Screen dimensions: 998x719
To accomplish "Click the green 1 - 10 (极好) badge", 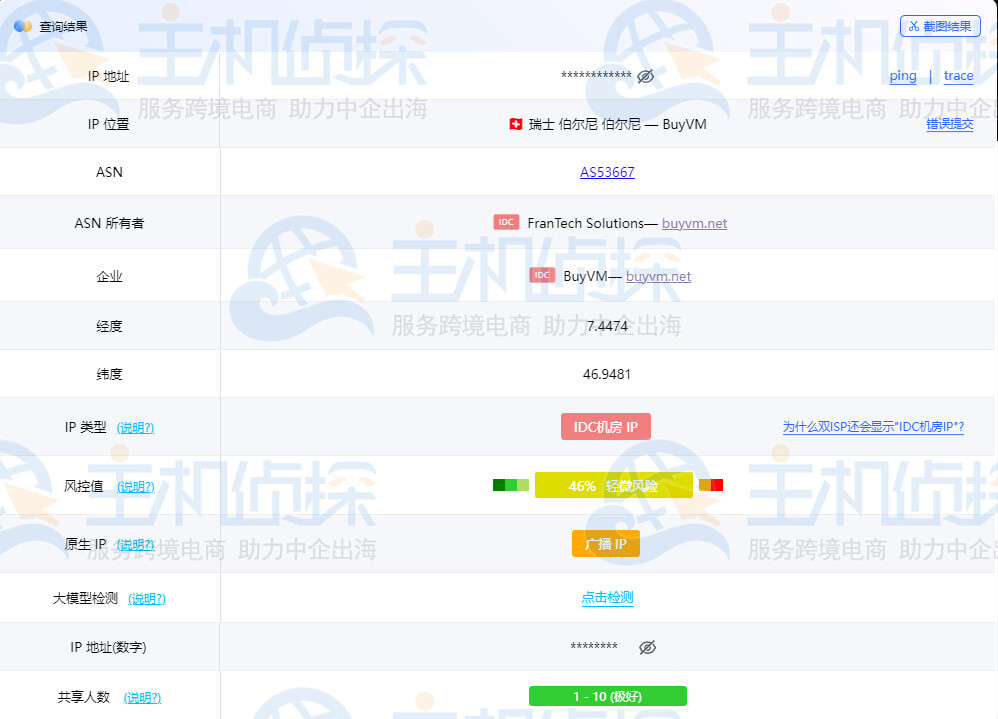I will click(606, 695).
